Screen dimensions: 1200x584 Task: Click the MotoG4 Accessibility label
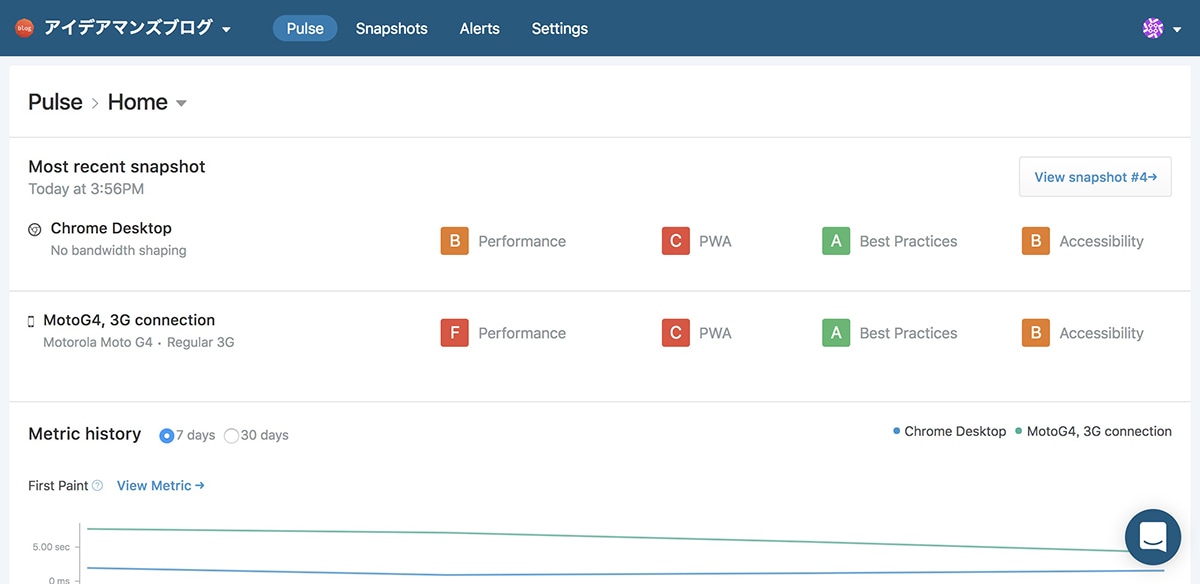point(1102,333)
